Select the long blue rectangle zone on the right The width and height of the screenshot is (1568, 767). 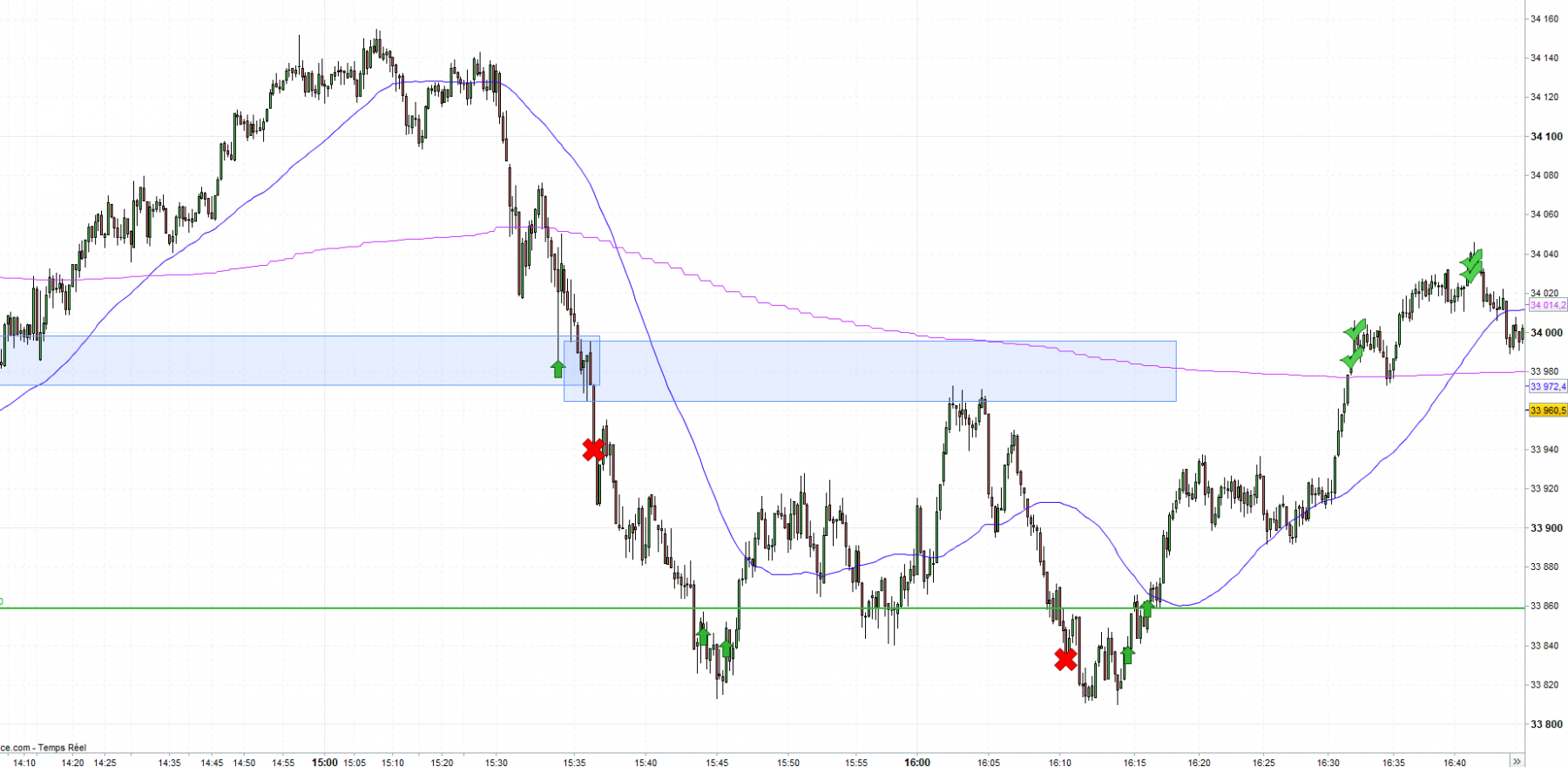(870, 371)
